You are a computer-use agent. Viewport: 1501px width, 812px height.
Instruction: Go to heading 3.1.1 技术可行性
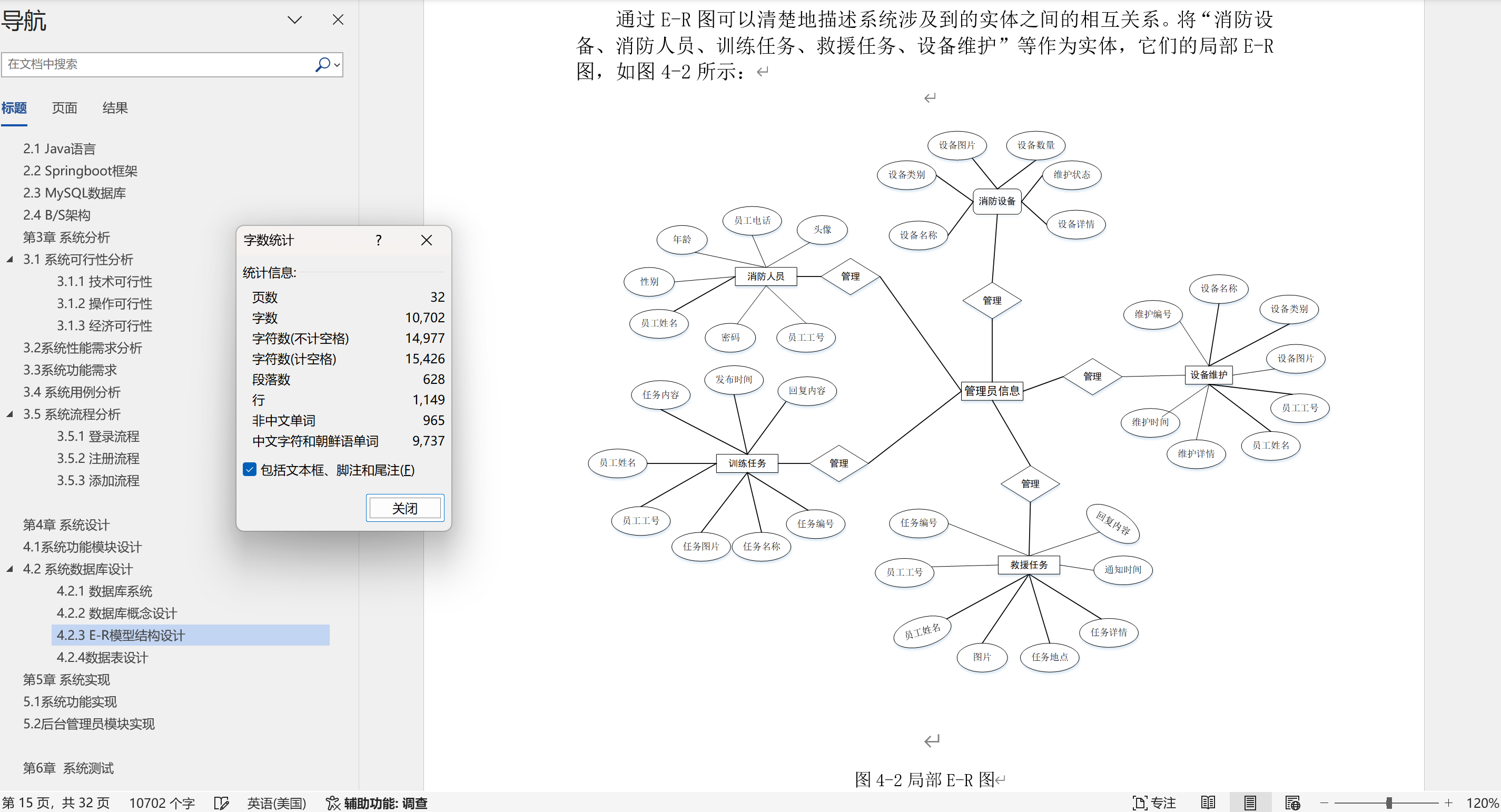pyautogui.click(x=104, y=281)
